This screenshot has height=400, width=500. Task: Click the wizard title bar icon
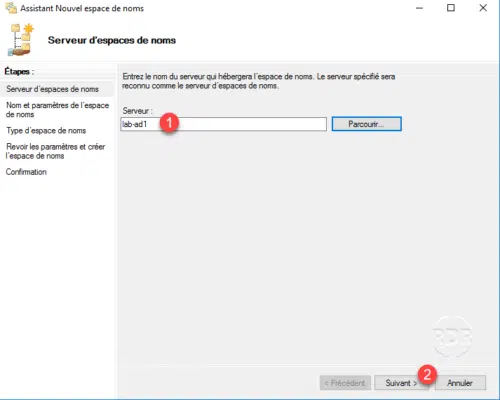click(11, 8)
